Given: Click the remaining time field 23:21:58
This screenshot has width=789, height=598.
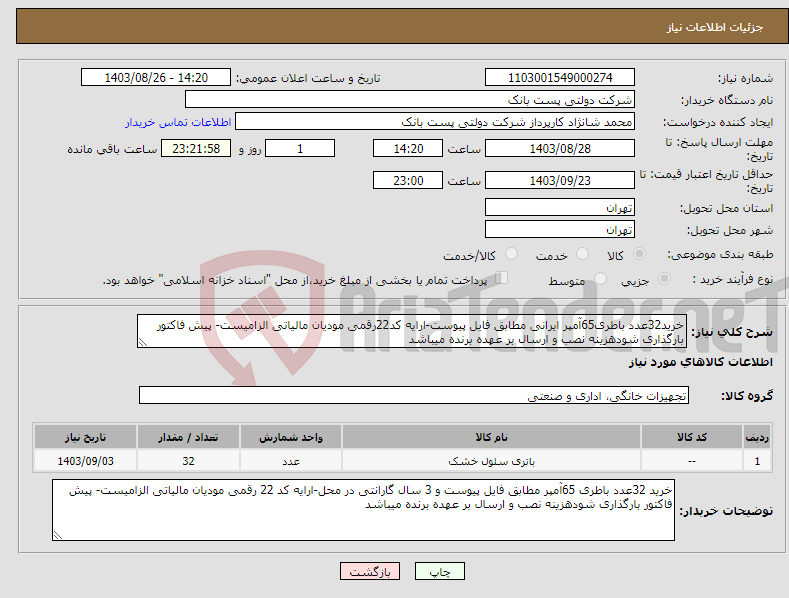Looking at the screenshot, I should tap(196, 148).
